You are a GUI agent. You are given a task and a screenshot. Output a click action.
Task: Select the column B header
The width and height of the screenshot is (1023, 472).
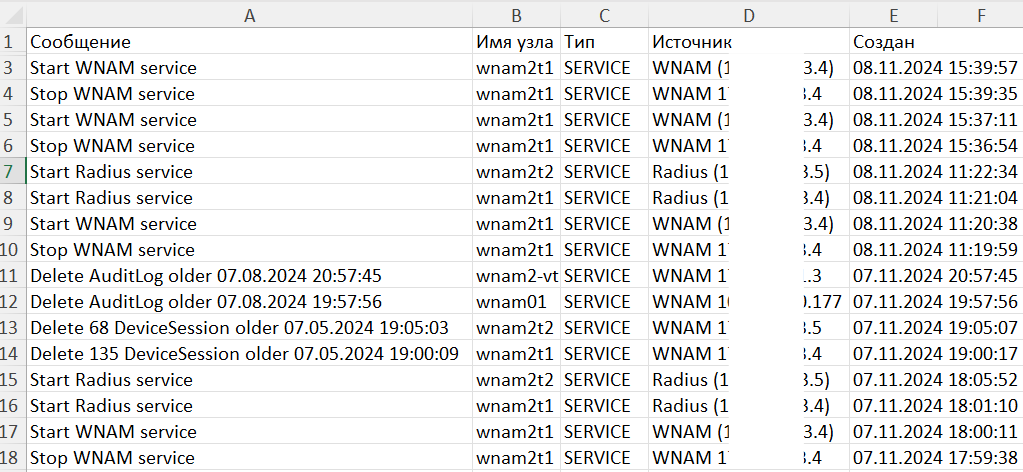[x=516, y=15]
